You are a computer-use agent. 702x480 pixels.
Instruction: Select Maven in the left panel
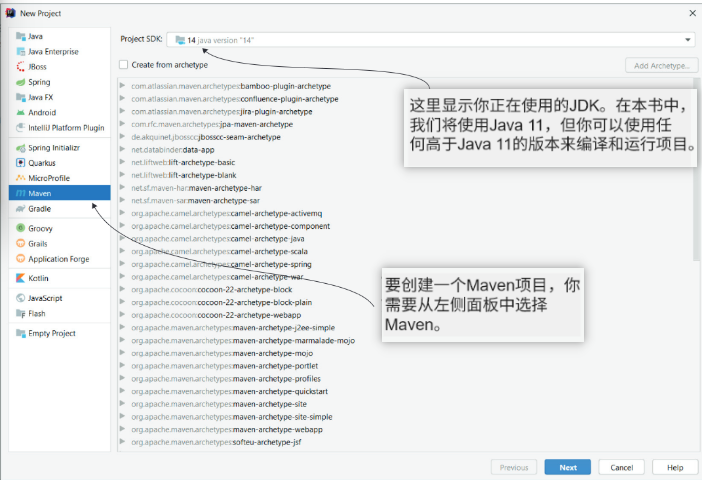coord(60,193)
